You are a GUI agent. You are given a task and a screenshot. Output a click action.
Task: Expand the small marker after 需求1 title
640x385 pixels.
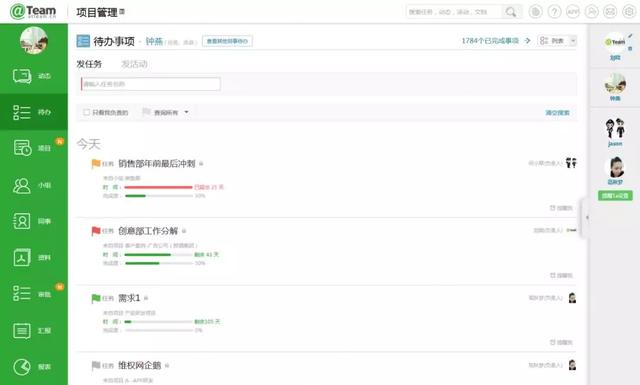pos(146,299)
